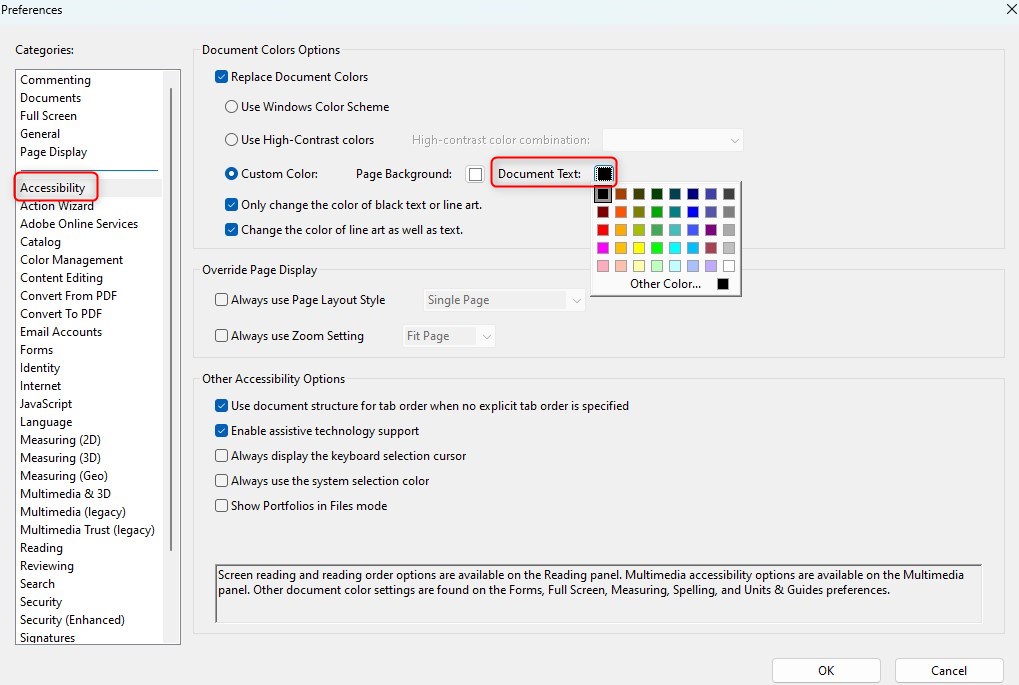Screen dimensions: 1019x685
Task: Open the Fit Page zoom dropdown
Action: click(x=448, y=335)
